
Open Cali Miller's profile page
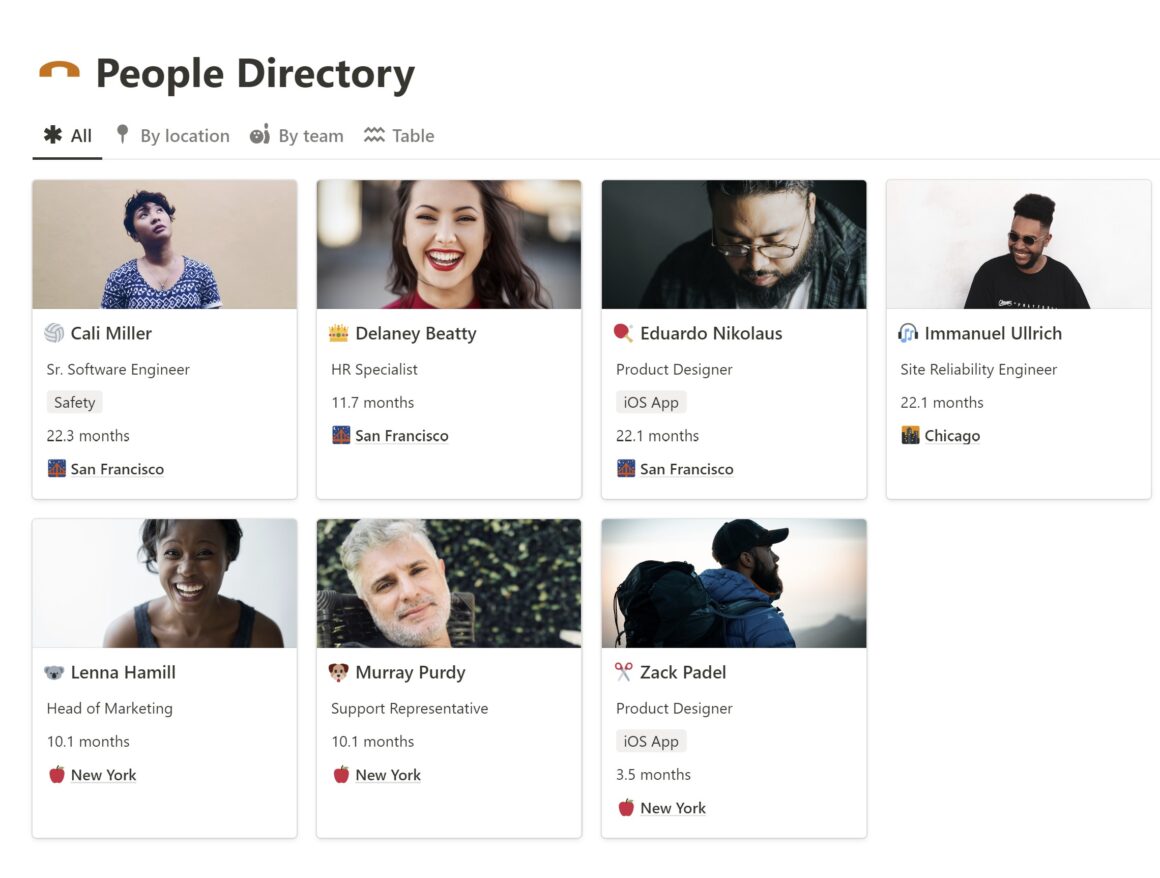(x=111, y=334)
